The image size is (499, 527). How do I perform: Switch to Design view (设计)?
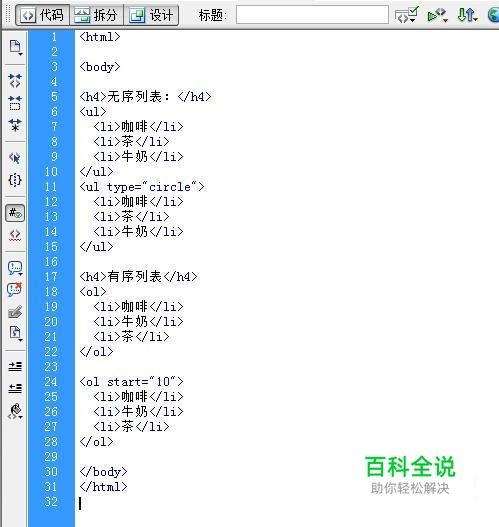tap(151, 15)
